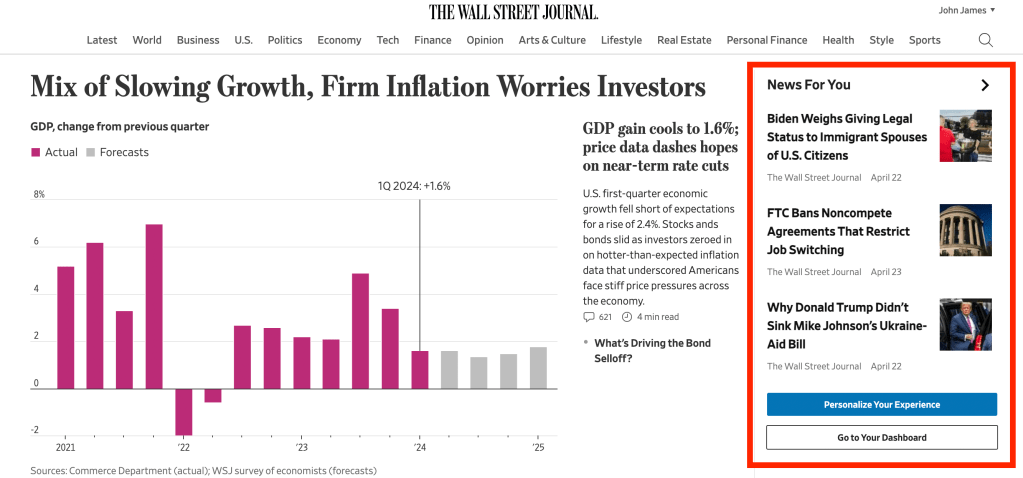Expand News For You arrow
This screenshot has height=478, width=1023.
tap(985, 85)
